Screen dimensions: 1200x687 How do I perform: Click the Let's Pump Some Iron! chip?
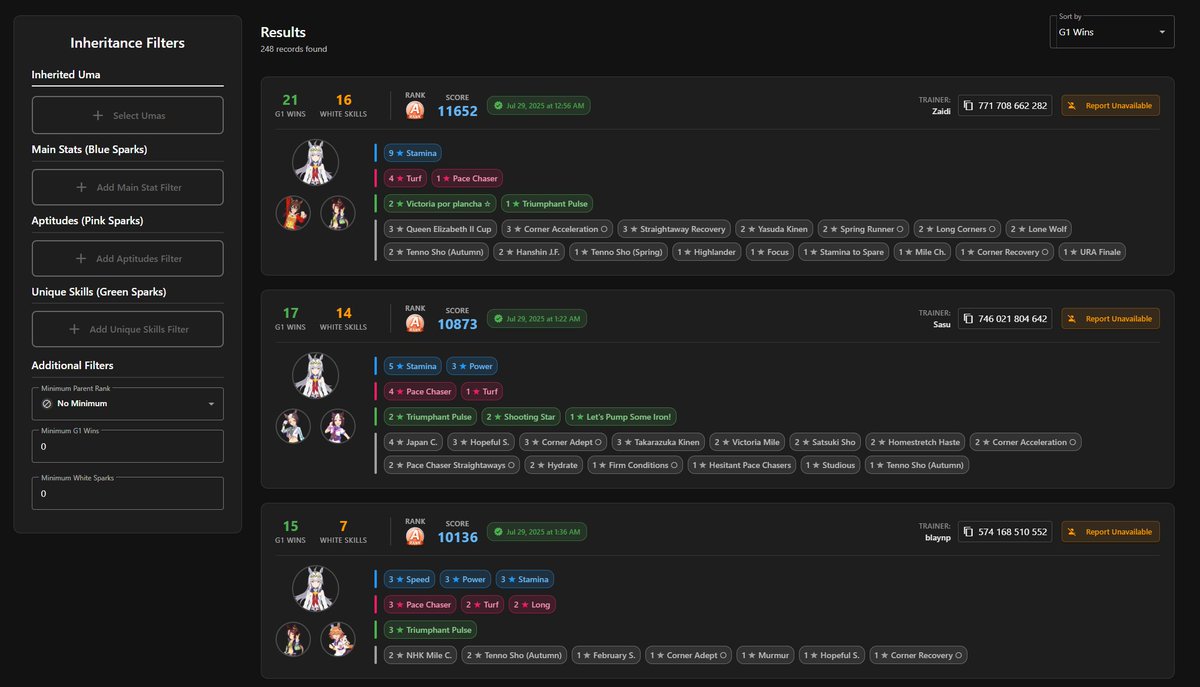click(x=621, y=417)
